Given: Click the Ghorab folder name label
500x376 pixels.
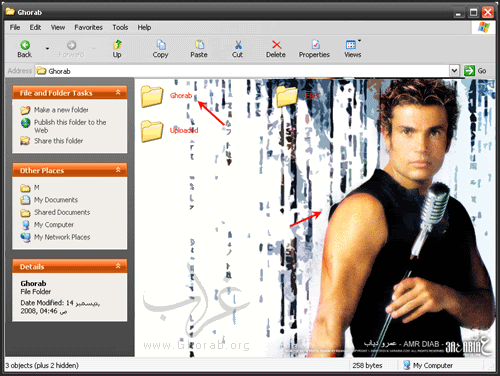Looking at the screenshot, I should (181, 96).
